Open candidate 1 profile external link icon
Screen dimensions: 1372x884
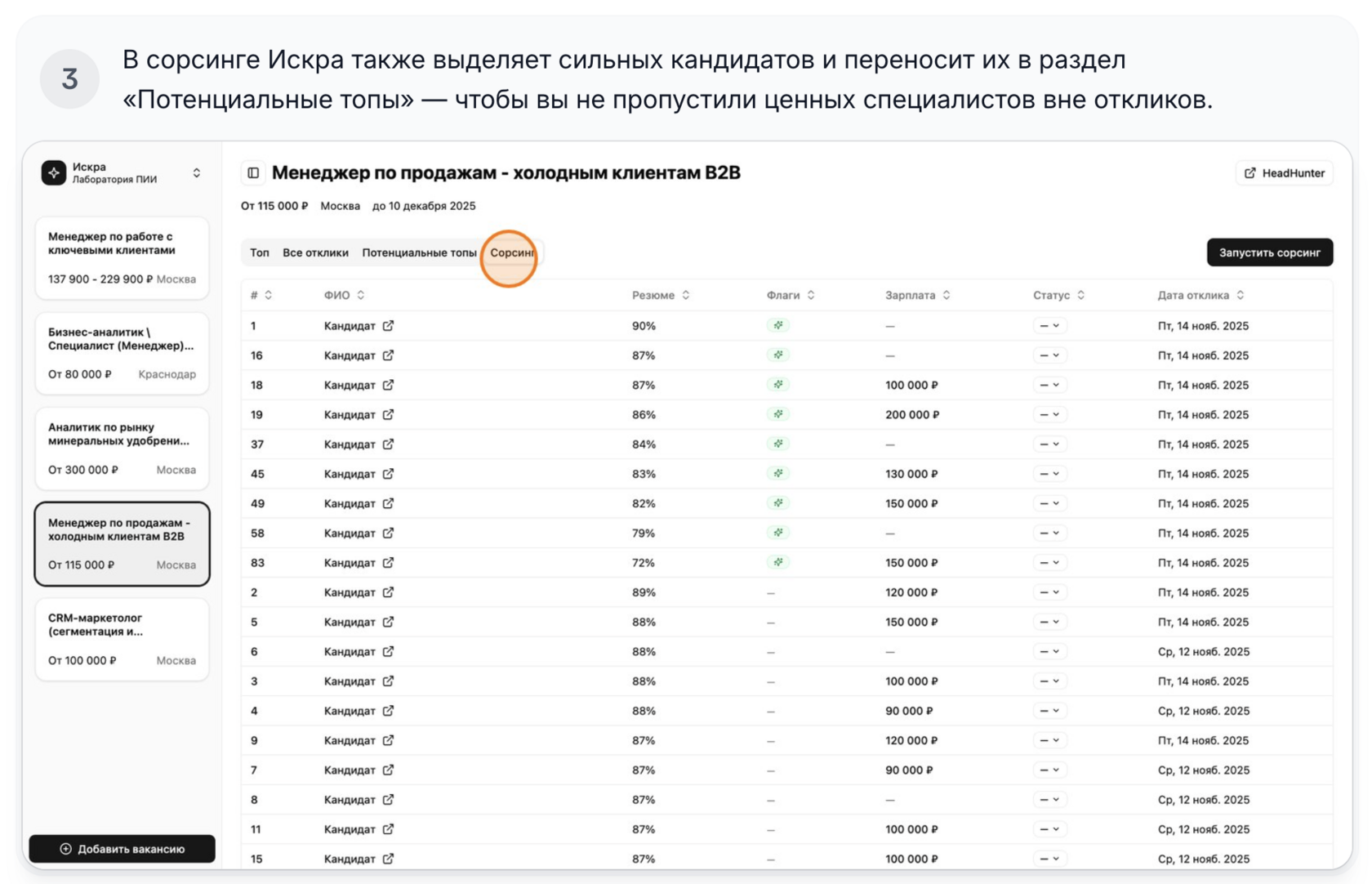[389, 326]
